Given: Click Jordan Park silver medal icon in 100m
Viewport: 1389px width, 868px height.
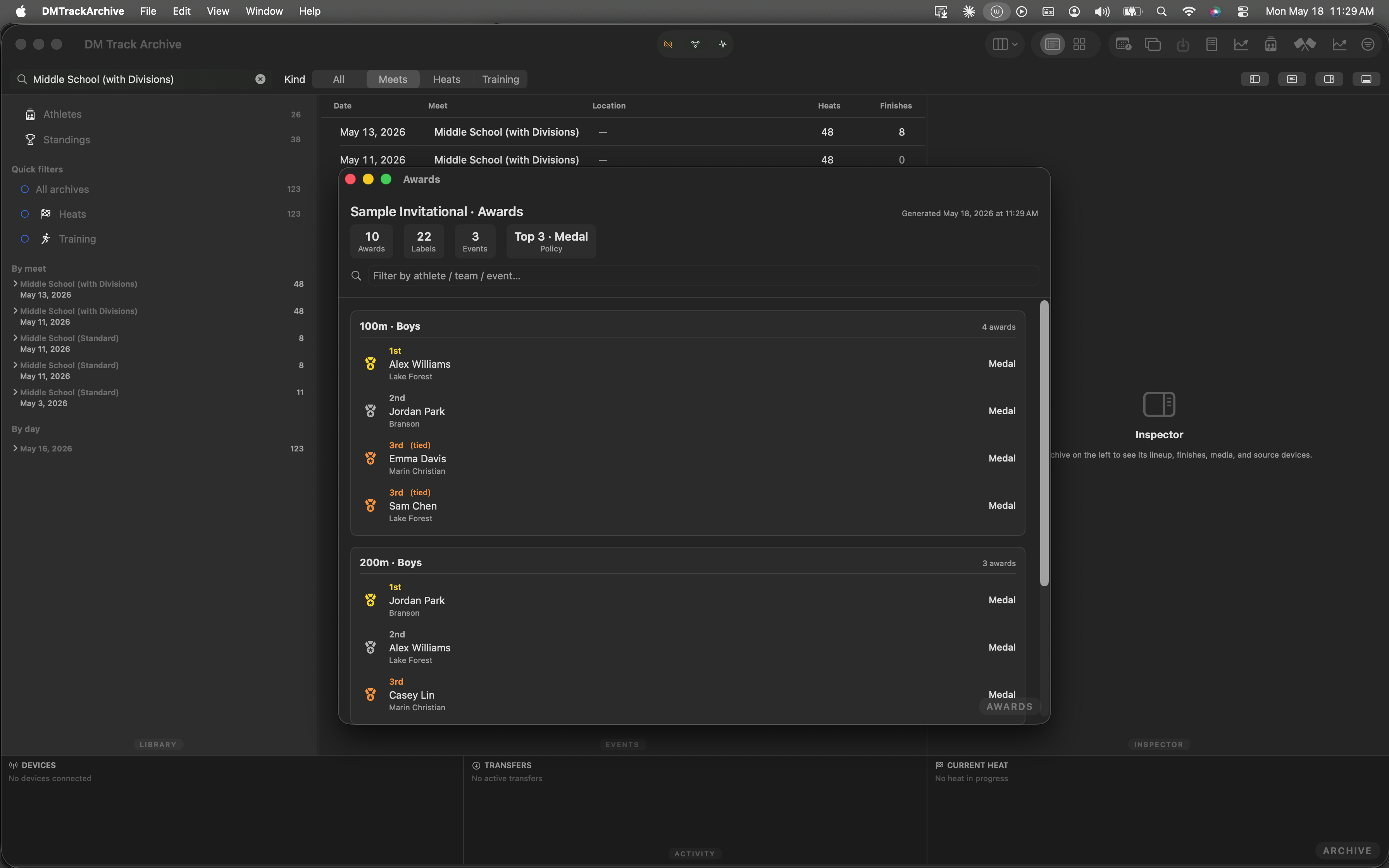Looking at the screenshot, I should point(370,411).
